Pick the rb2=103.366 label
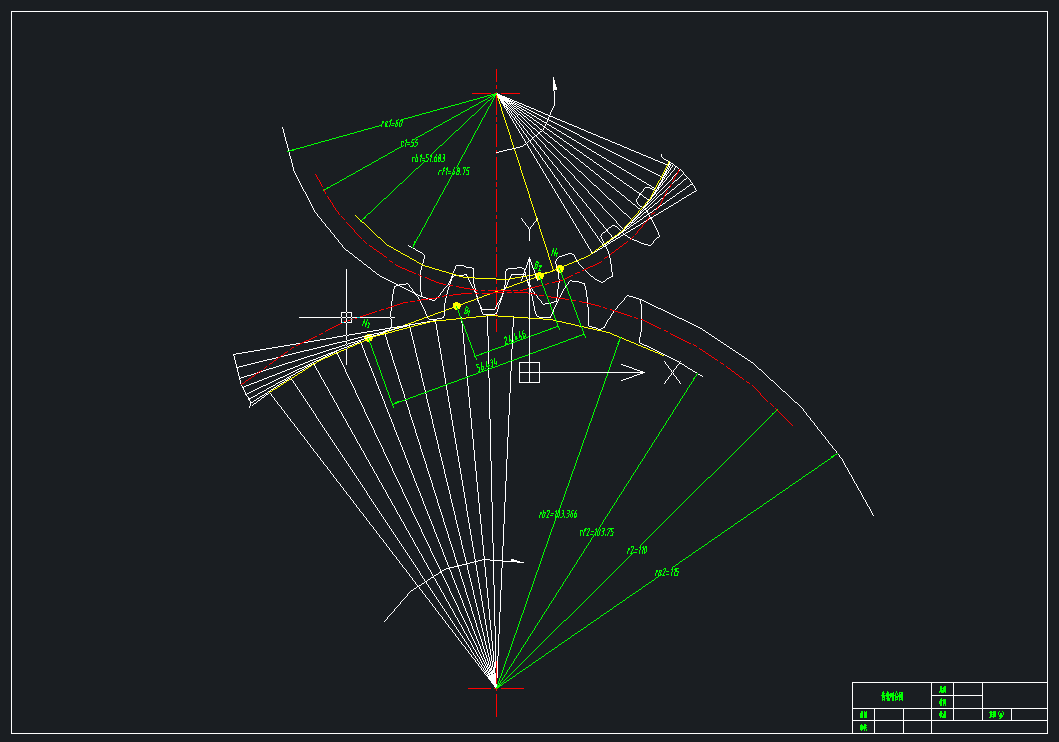The image size is (1059, 742). 558,514
